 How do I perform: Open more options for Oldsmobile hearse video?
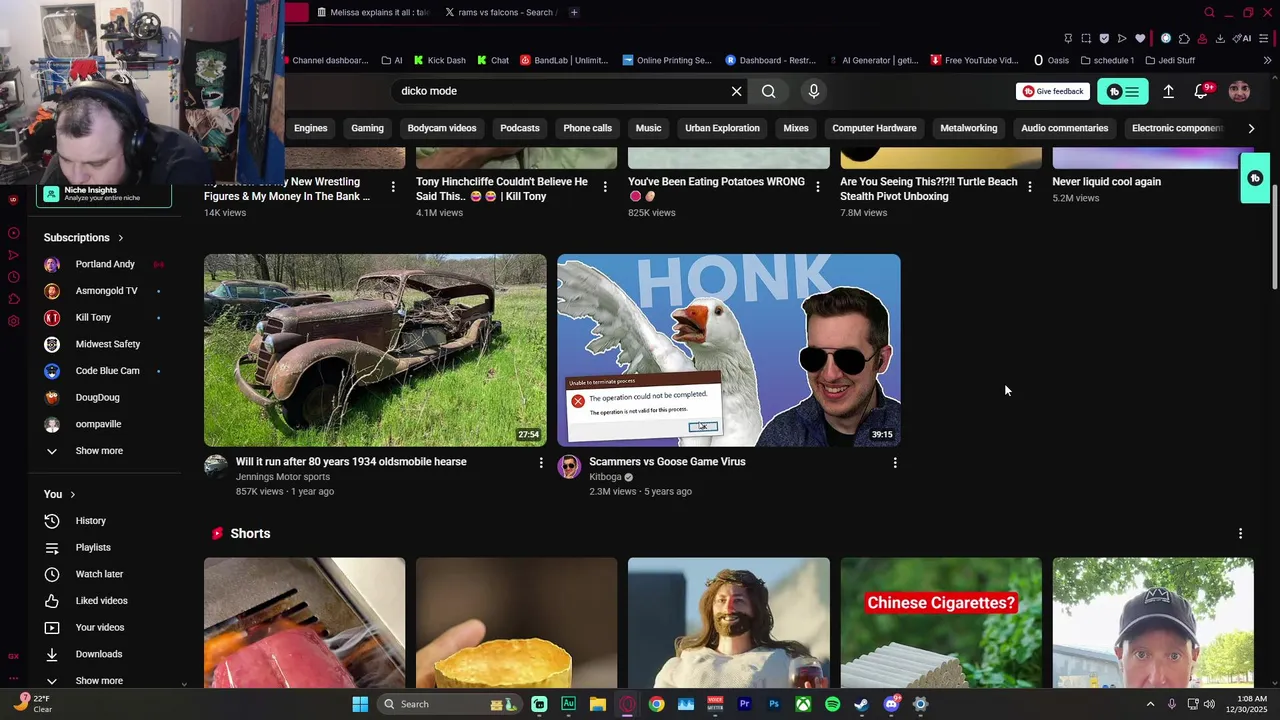pyautogui.click(x=541, y=463)
